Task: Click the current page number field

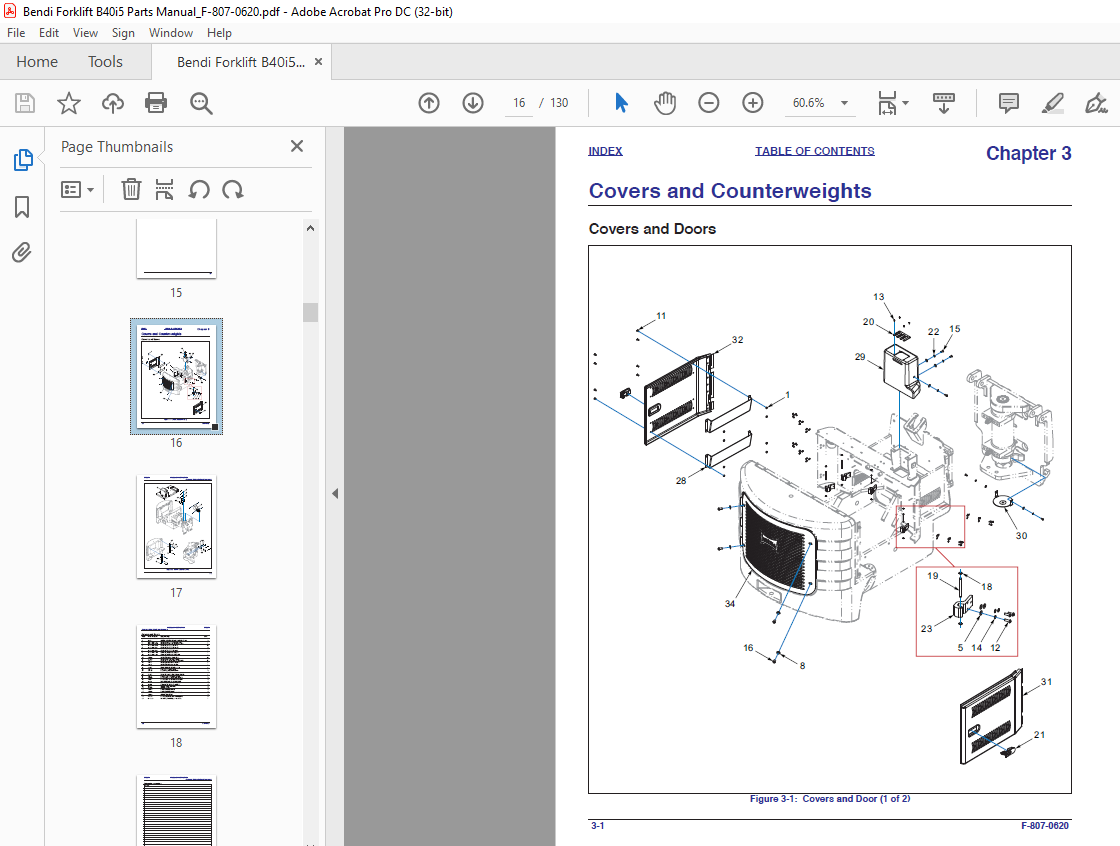Action: (519, 103)
